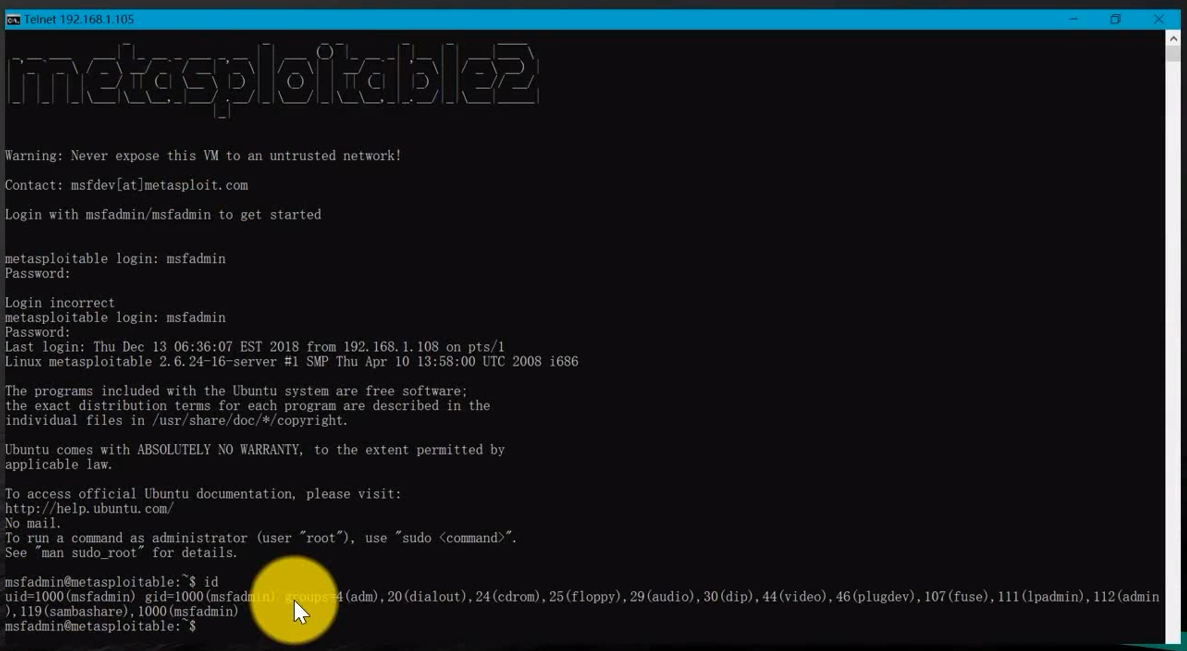Click the '119(sambashare),1000(msfadmin)' output text
1187x651 pixels.
coord(129,612)
